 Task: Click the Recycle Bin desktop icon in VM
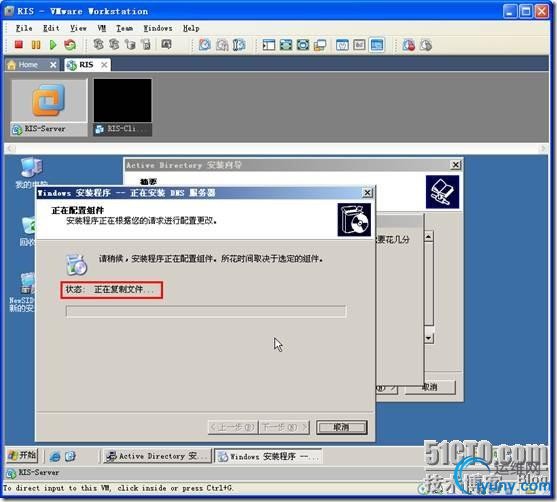click(28, 231)
